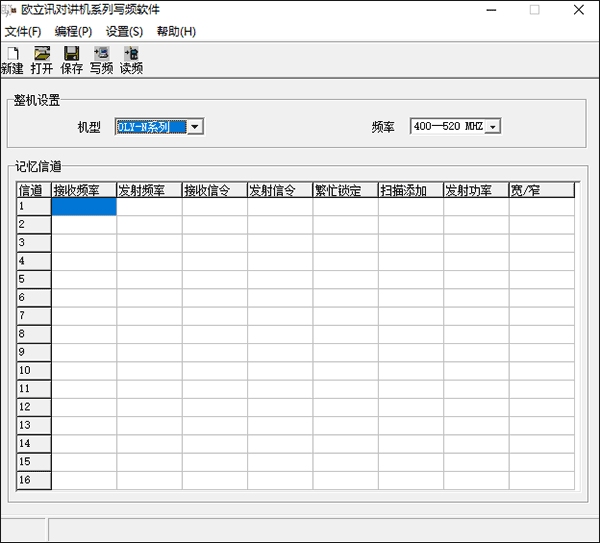This screenshot has height=543, width=600.
Task: Open the 设置(S) menu
Action: tap(124, 31)
